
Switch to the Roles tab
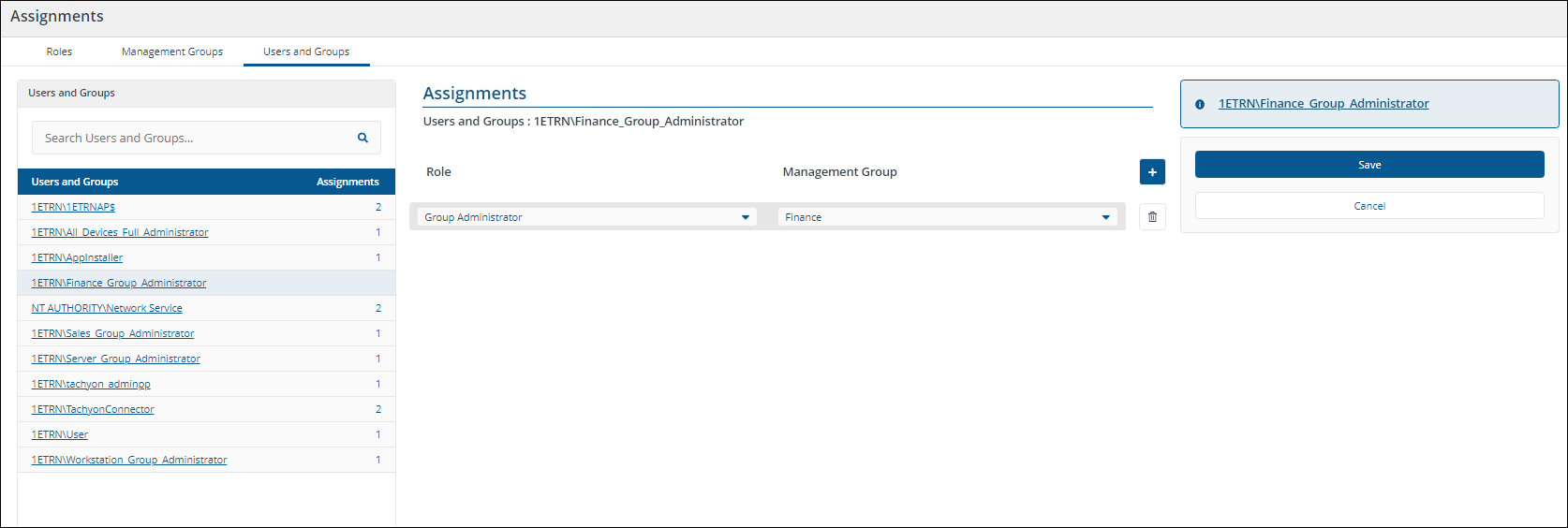59,51
